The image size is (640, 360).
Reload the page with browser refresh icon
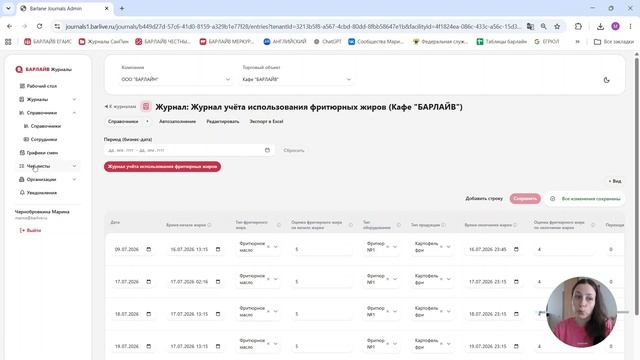[40, 26]
